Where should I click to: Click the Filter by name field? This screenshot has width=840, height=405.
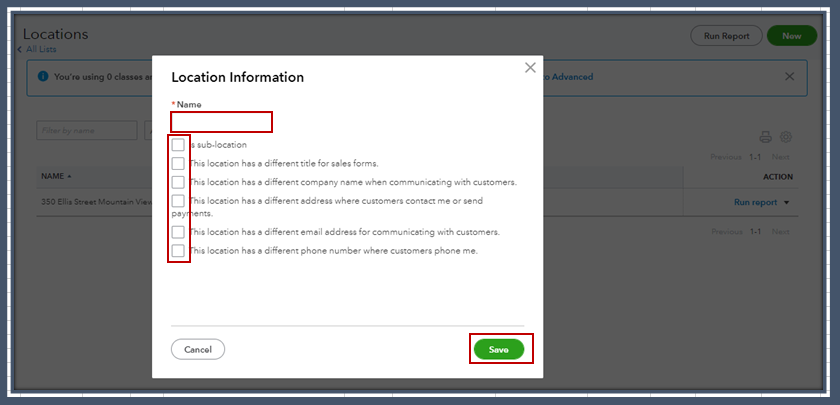[87, 131]
